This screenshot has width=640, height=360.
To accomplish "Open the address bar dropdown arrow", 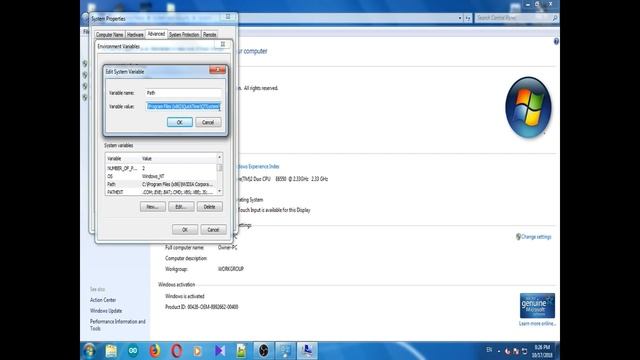I will 460,18.
